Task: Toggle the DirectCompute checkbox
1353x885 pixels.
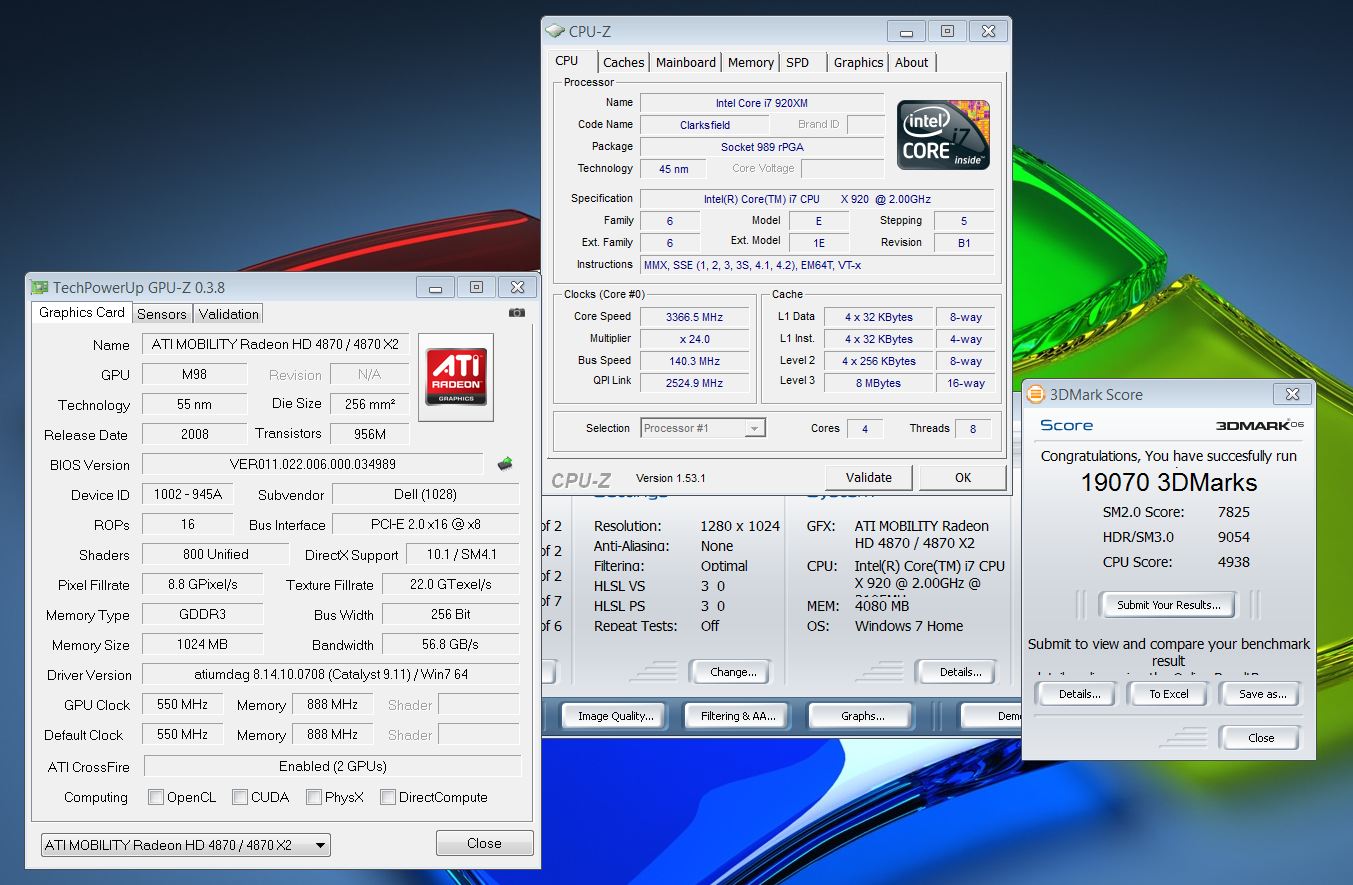Action: tap(388, 797)
